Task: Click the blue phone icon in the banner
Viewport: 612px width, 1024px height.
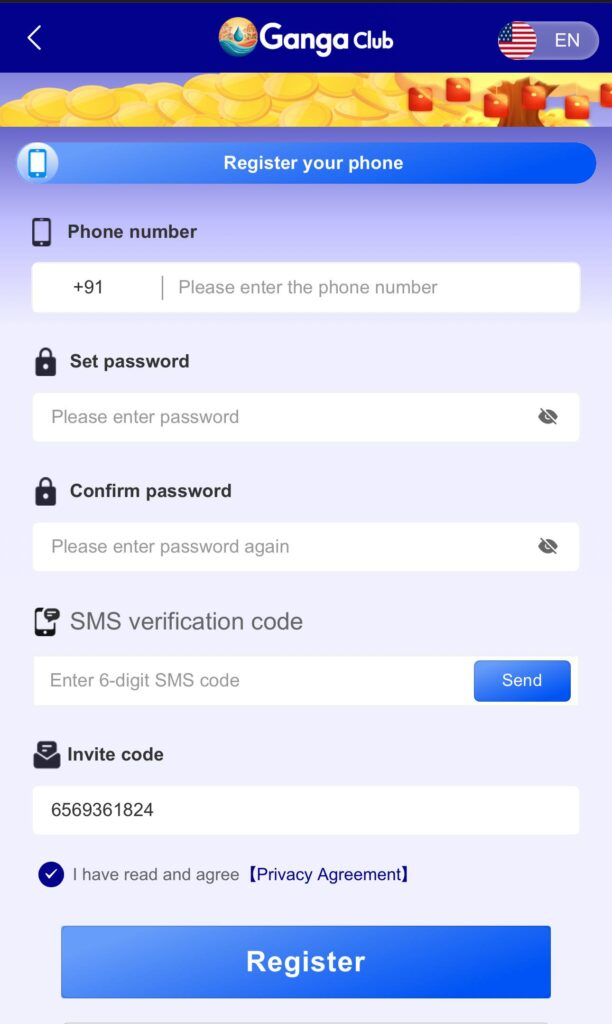Action: pyautogui.click(x=38, y=163)
